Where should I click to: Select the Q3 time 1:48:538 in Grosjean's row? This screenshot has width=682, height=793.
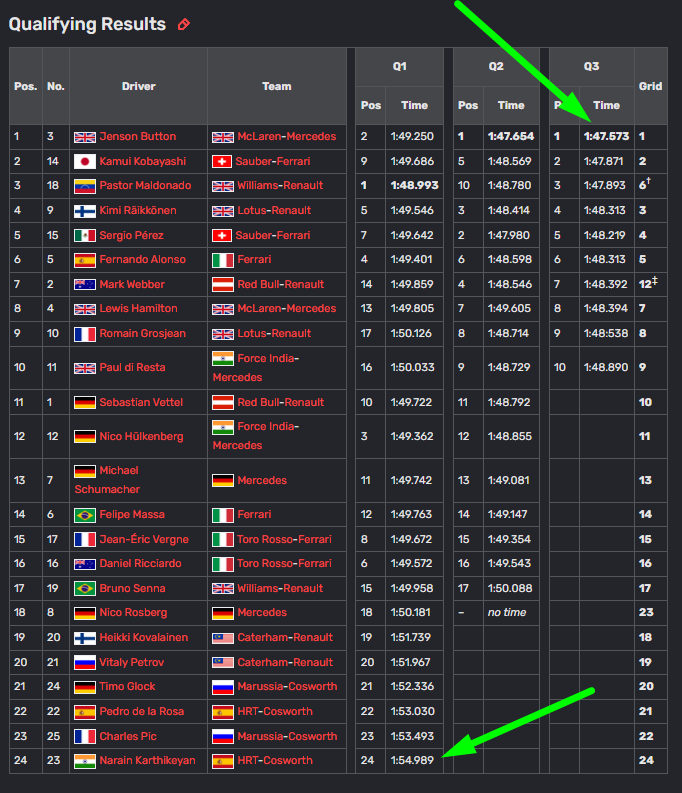pyautogui.click(x=604, y=334)
